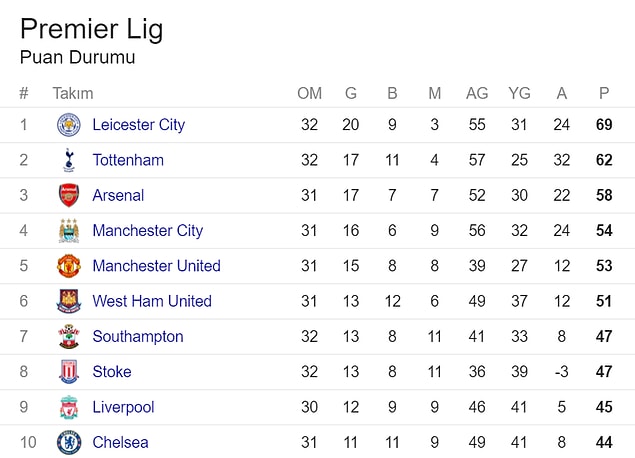Click the Arsenal cannon crest
Image resolution: width=635 pixels, height=458 pixels.
69,195
